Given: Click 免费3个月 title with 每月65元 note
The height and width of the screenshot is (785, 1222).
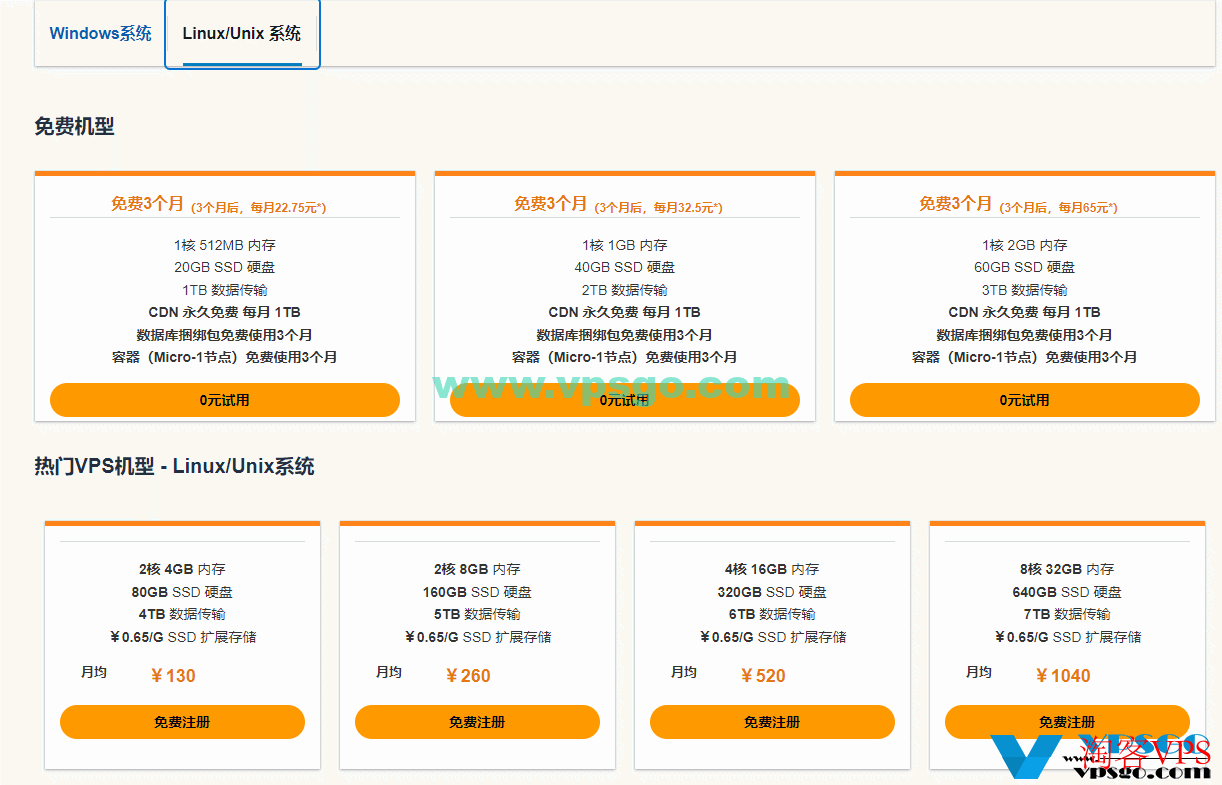Looking at the screenshot, I should (956, 204).
